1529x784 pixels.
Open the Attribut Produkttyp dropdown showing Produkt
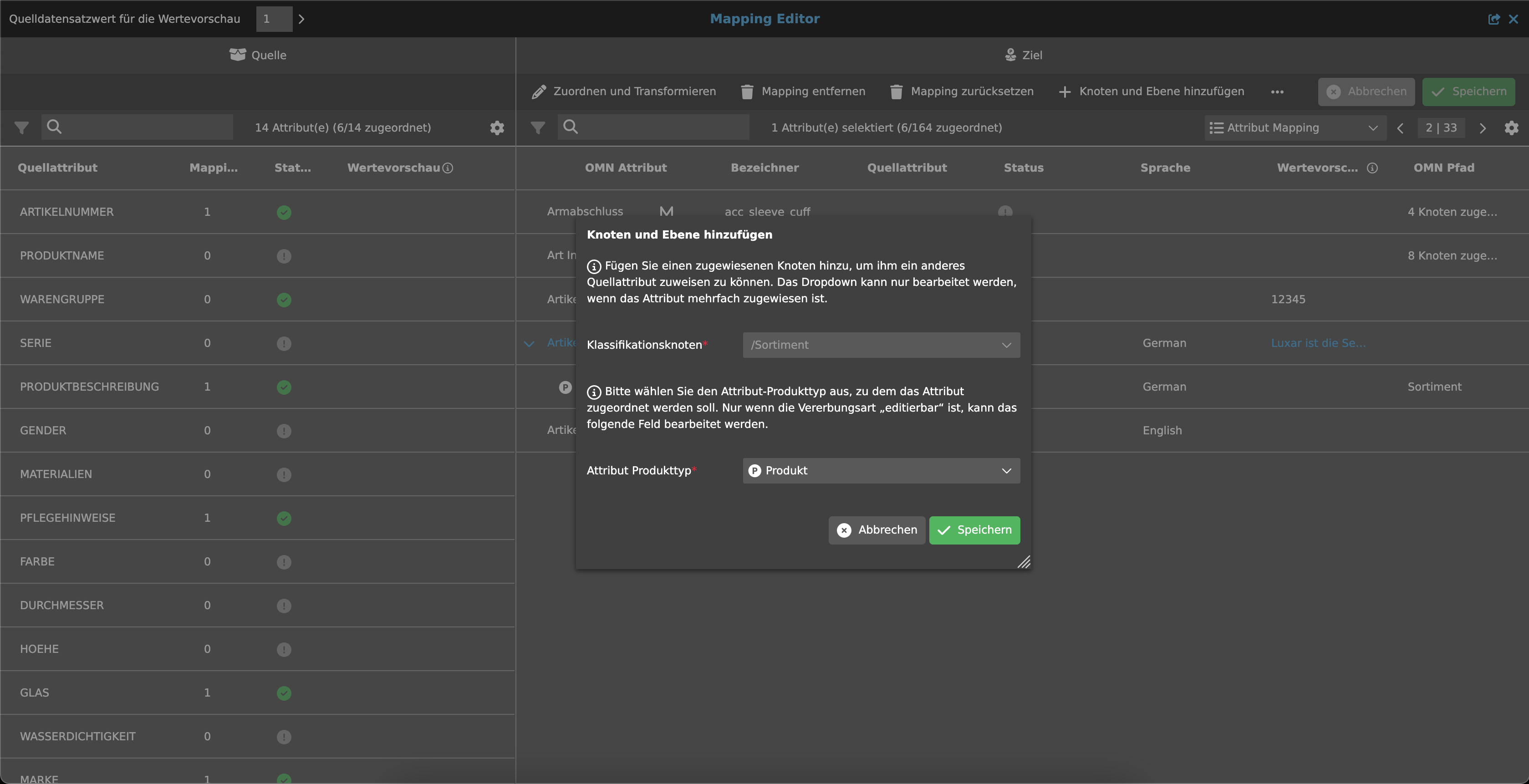pyautogui.click(x=880, y=471)
